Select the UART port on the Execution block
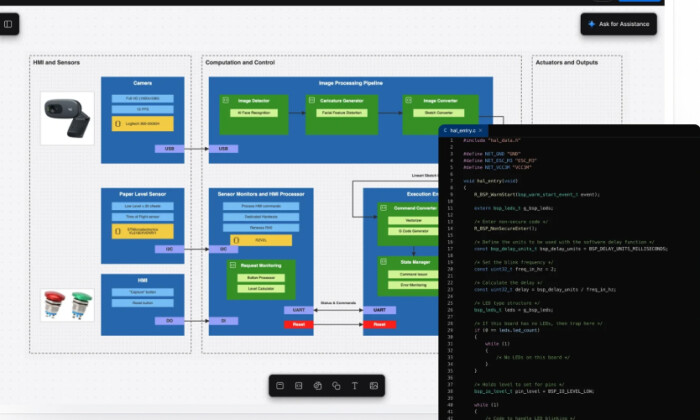Screen dimensions: 700x420 click(379, 310)
